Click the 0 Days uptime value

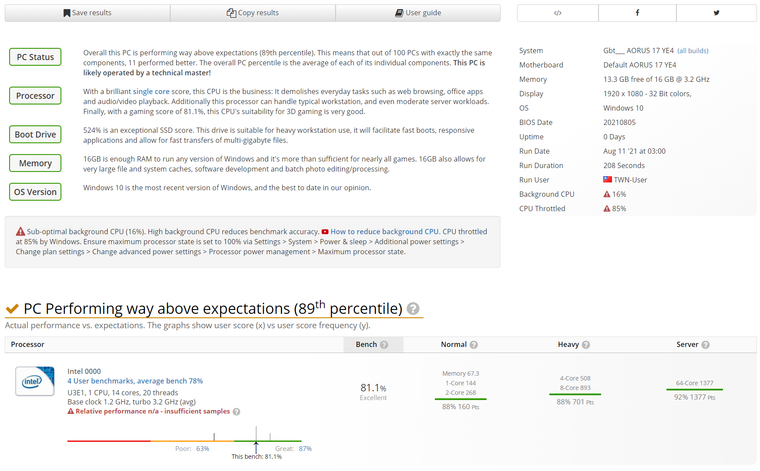[x=614, y=137]
